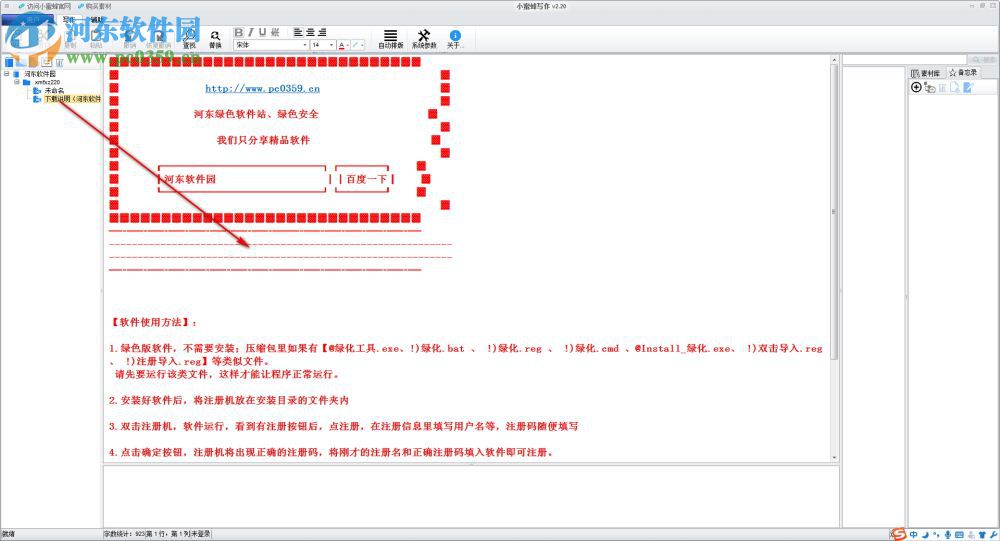This screenshot has width=1000, height=541.
Task: Switch to the 素材库 tab
Action: [925, 73]
